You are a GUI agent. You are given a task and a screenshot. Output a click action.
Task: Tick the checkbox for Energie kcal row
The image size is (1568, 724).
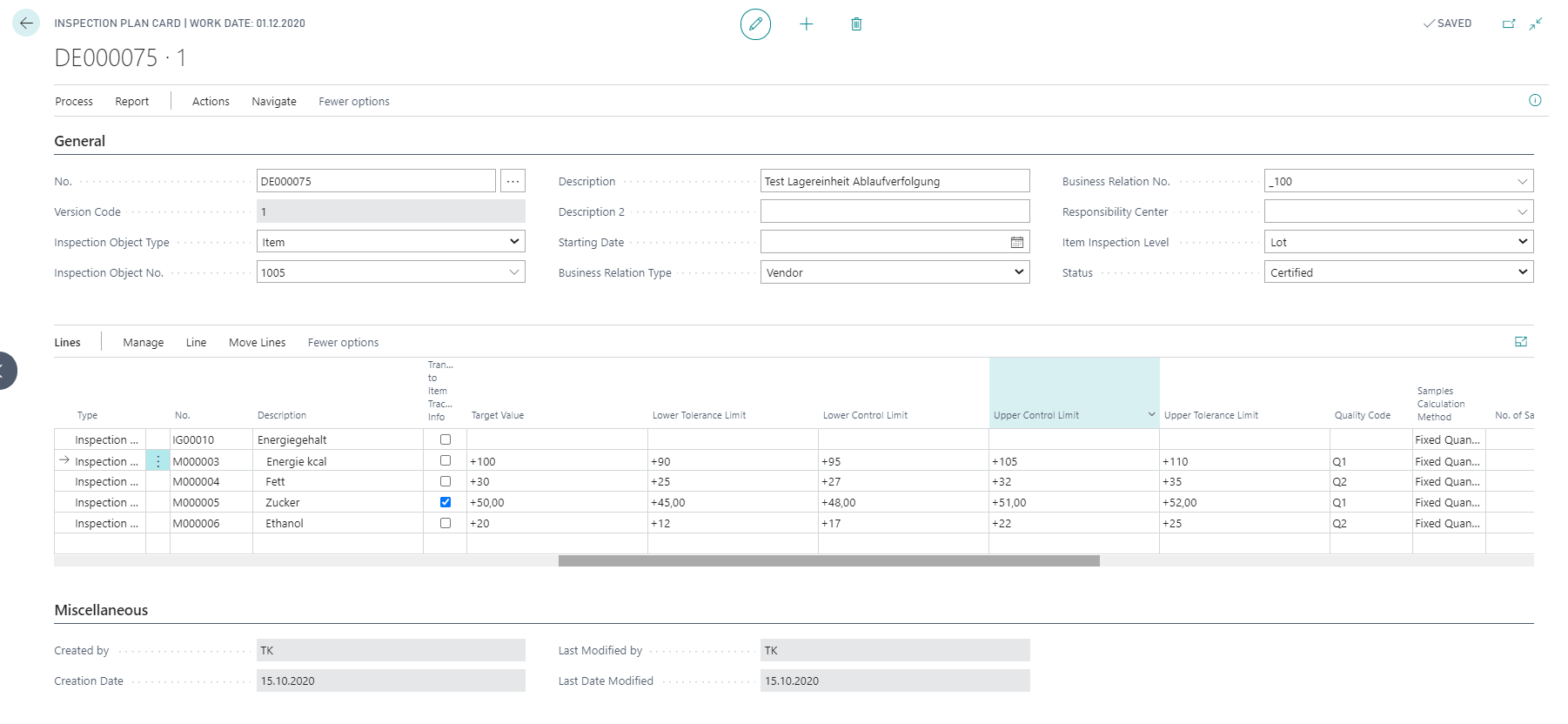click(x=446, y=460)
